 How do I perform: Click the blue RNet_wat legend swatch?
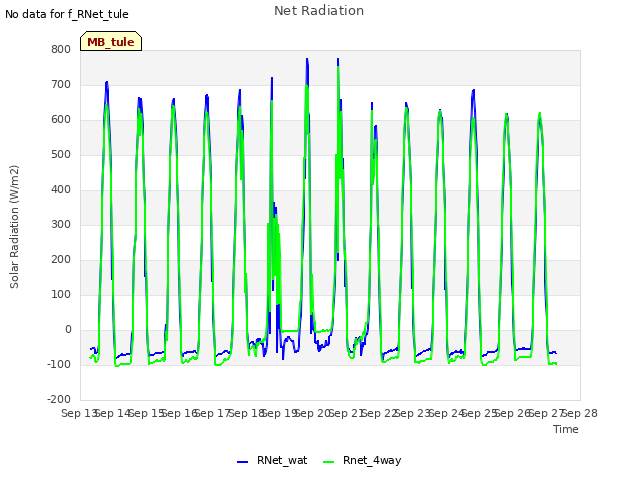(242, 462)
